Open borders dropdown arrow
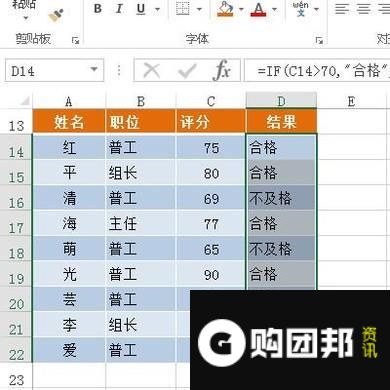Screen dimensions: 390x390 coord(199,9)
